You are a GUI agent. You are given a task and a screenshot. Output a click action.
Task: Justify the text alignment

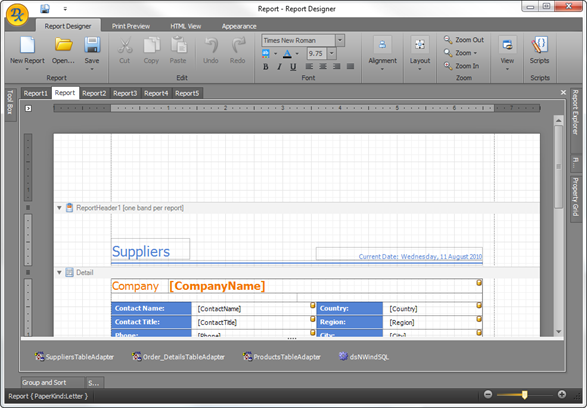(x=350, y=66)
